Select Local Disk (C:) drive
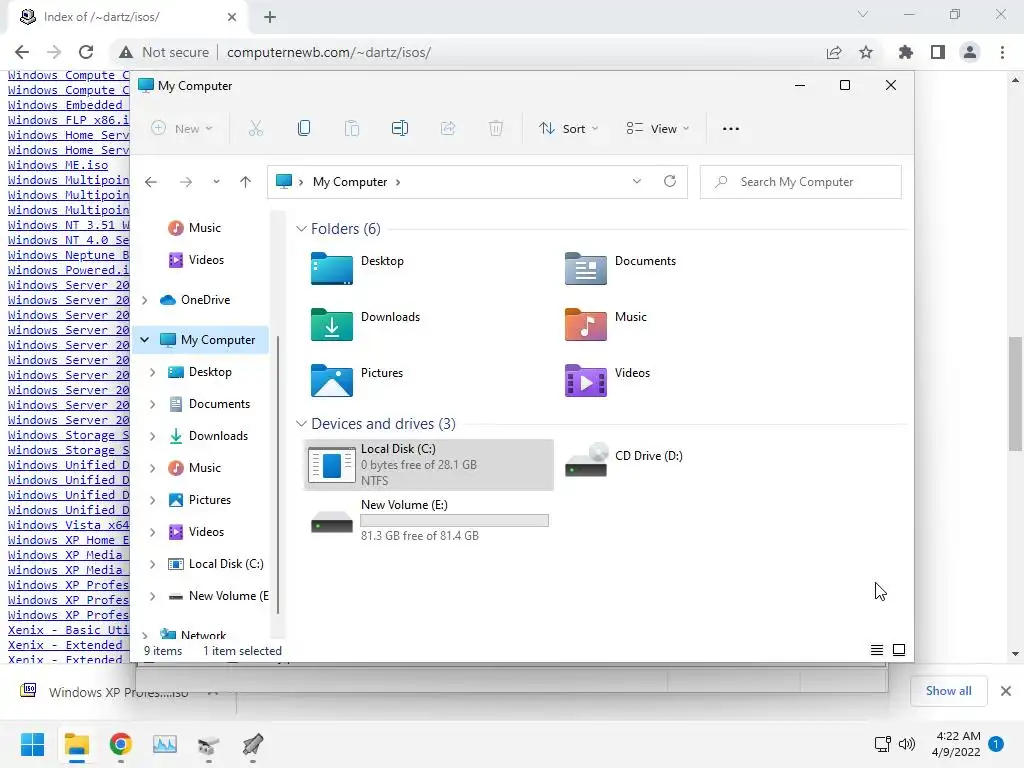Image resolution: width=1024 pixels, height=768 pixels. point(428,464)
